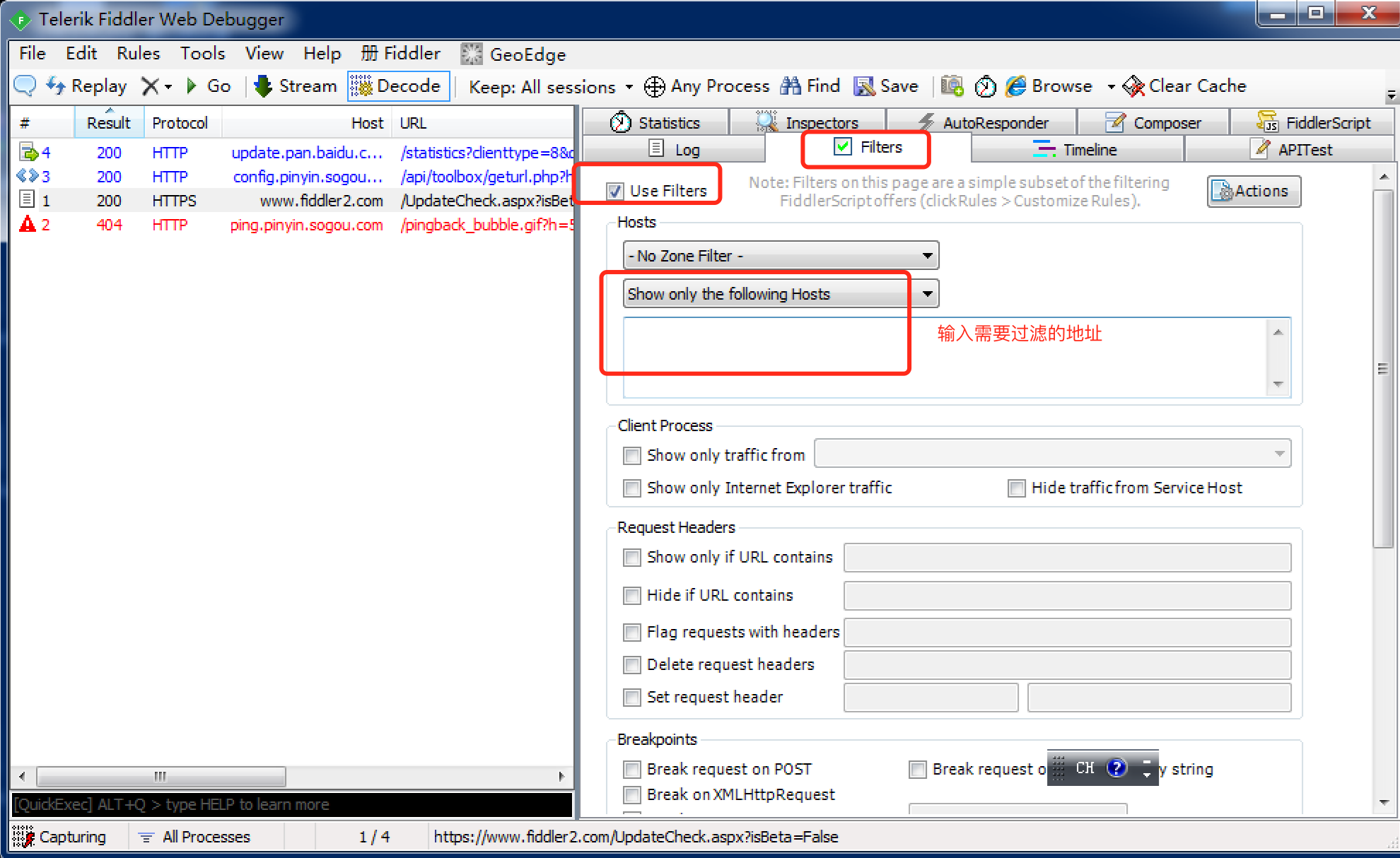
Task: Click the Browse Internet Explorer icon
Action: tap(1016, 86)
